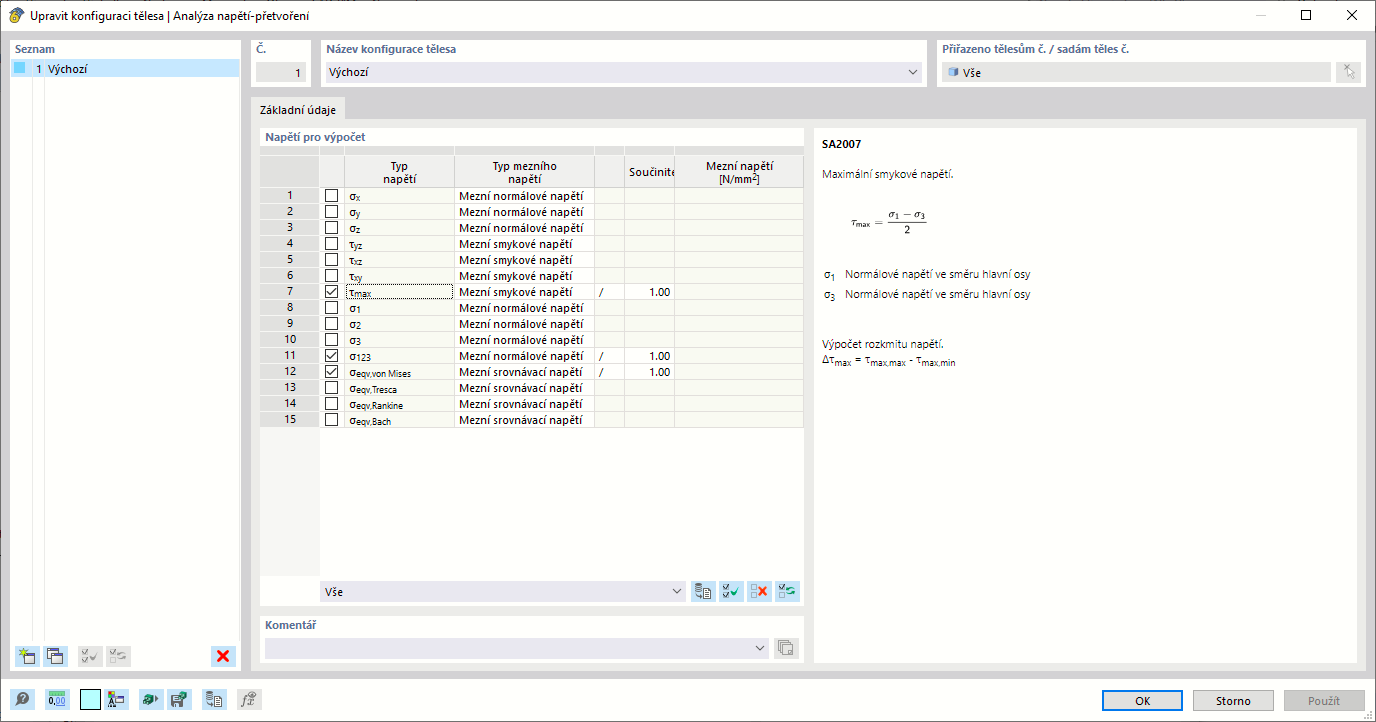Click the pick-solids cursor icon near Vše

tap(1348, 72)
